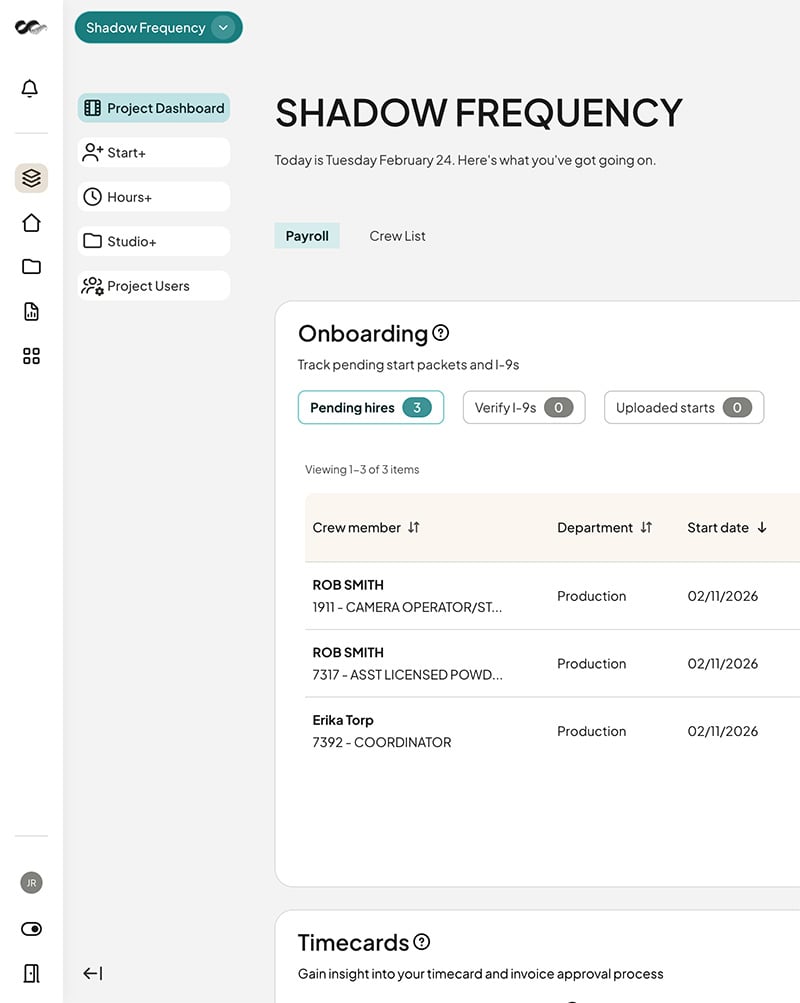
Task: Click the exit door icon
Action: click(x=31, y=974)
